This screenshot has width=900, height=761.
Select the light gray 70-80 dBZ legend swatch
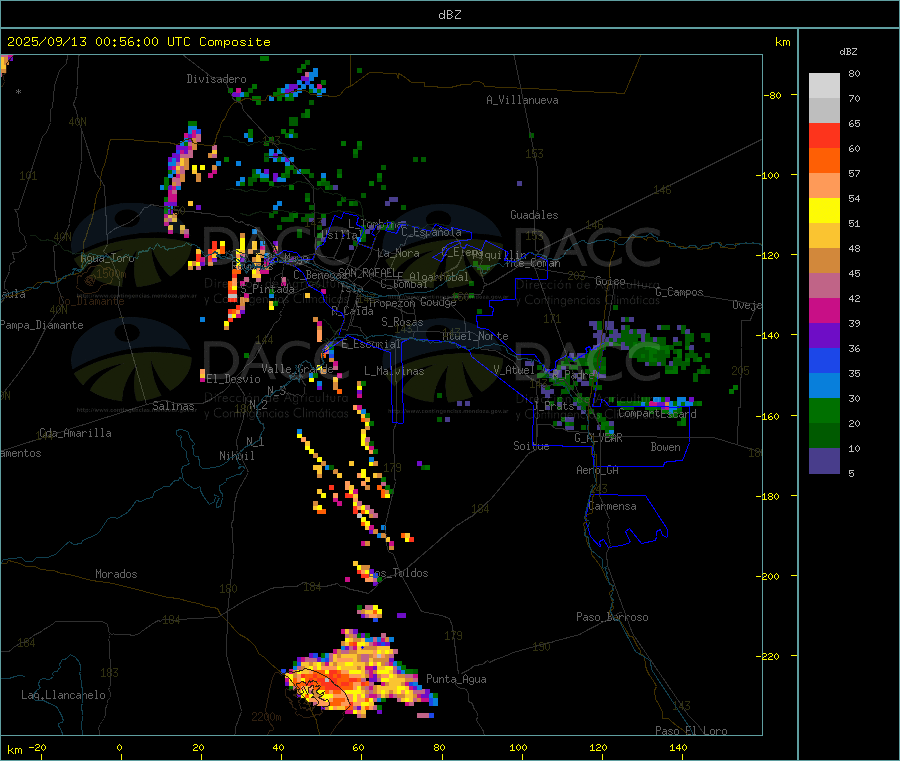[x=824, y=86]
